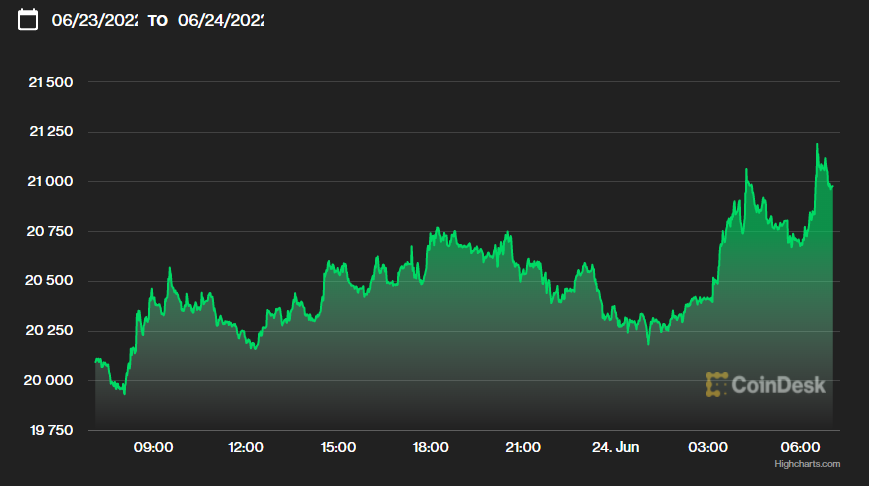This screenshot has width=869, height=486.
Task: Select the 09:00 x-axis time label
Action: pyautogui.click(x=154, y=447)
